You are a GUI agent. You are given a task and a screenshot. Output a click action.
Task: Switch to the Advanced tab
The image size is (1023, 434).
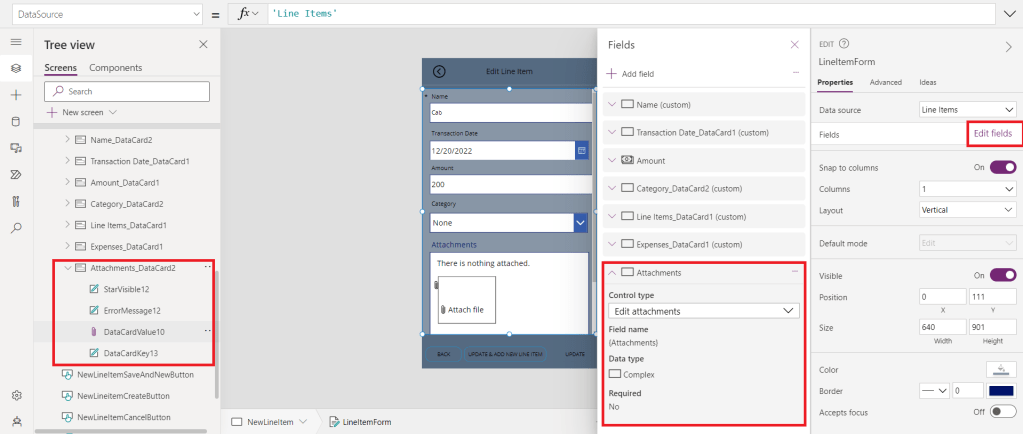885,82
